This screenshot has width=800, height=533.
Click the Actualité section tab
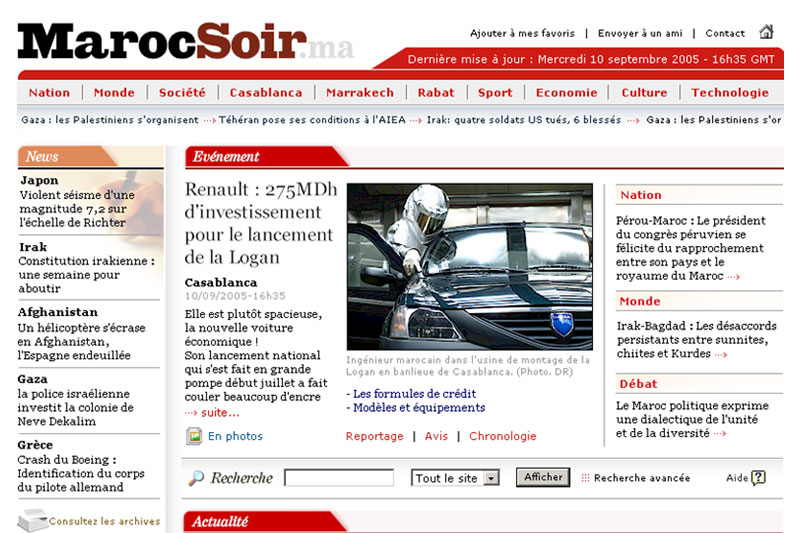263,522
